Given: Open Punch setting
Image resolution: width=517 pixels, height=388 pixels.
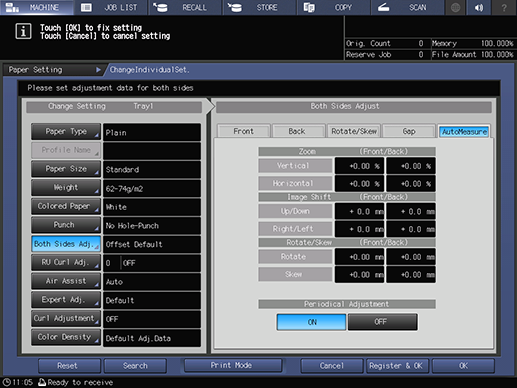Looking at the screenshot, I should 66,225.
